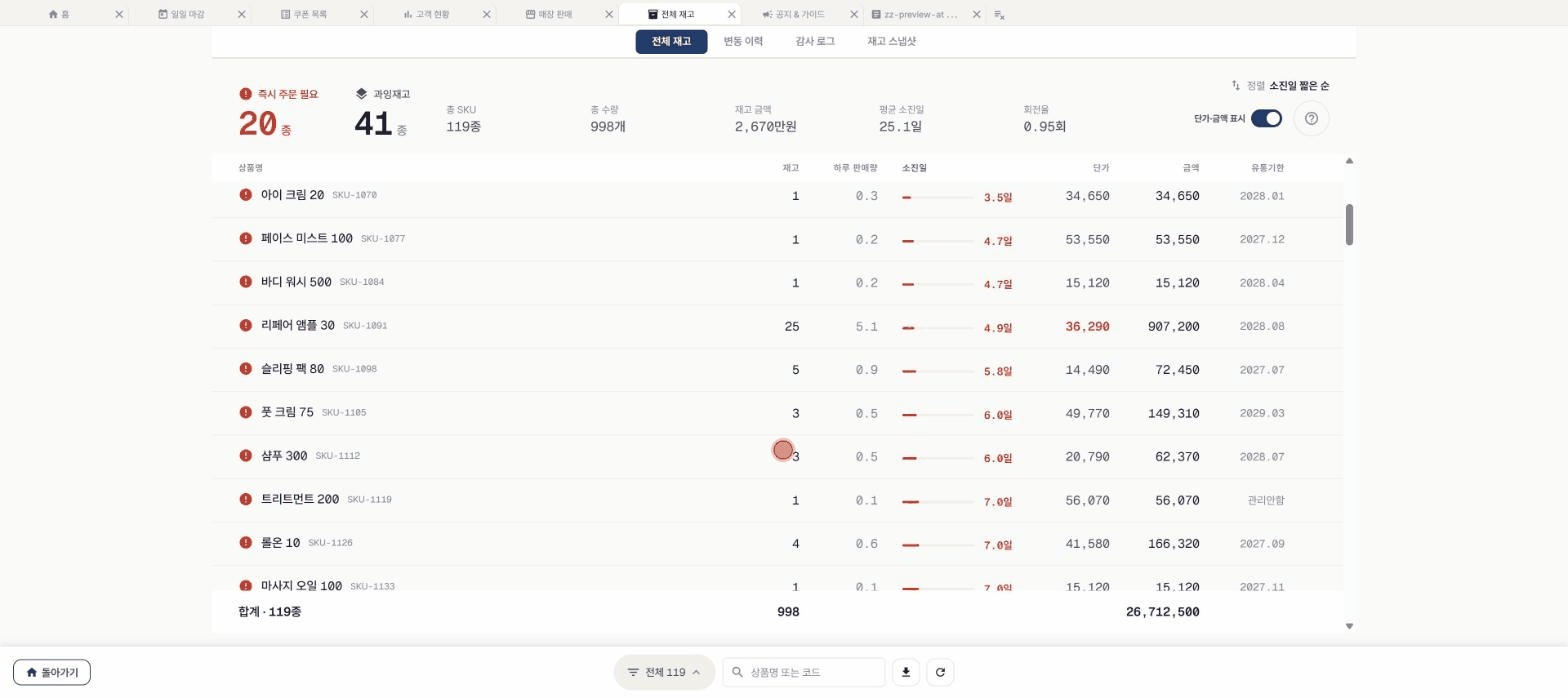Close the 일일 마감 tab
This screenshot has width=1568, height=698.
(x=242, y=14)
